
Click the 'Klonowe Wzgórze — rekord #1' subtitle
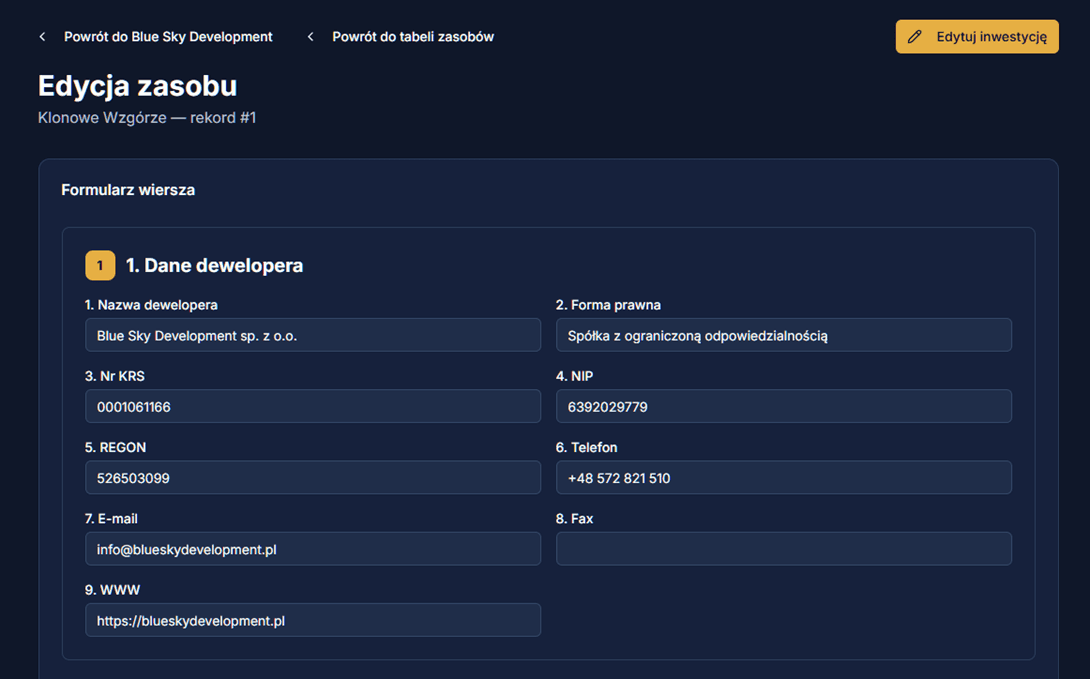point(147,118)
